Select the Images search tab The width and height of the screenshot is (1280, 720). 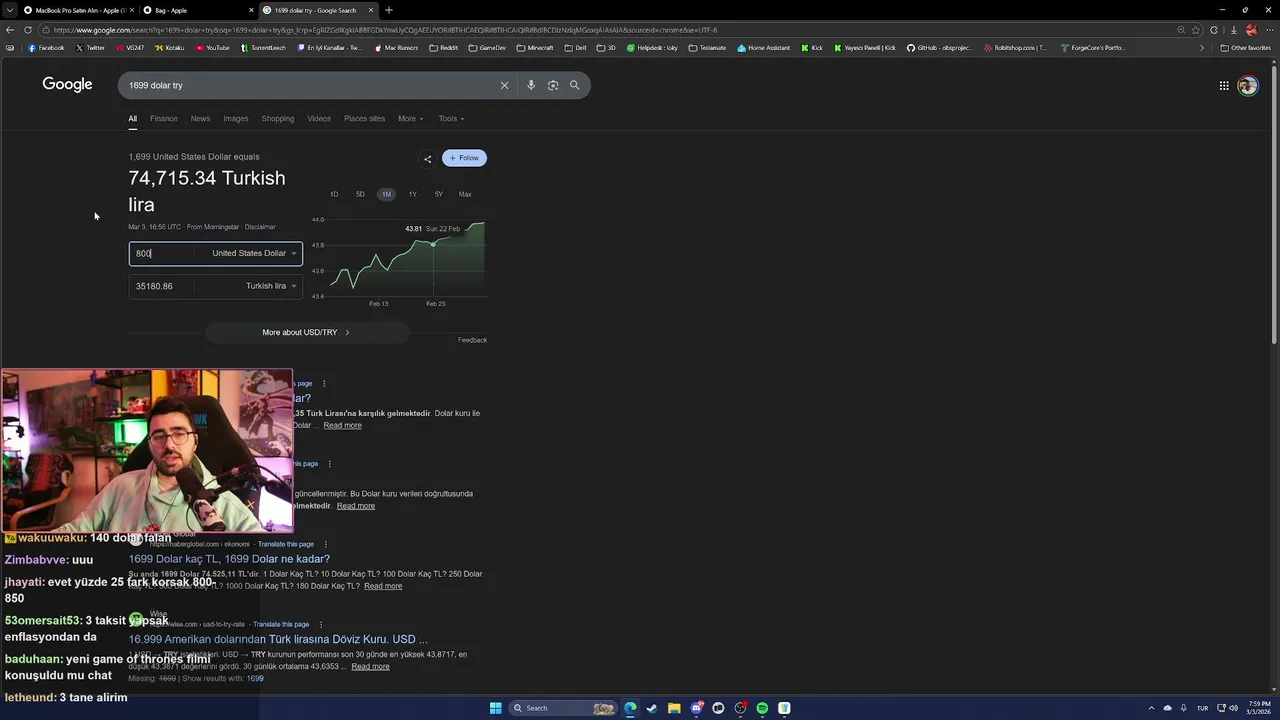tap(236, 119)
